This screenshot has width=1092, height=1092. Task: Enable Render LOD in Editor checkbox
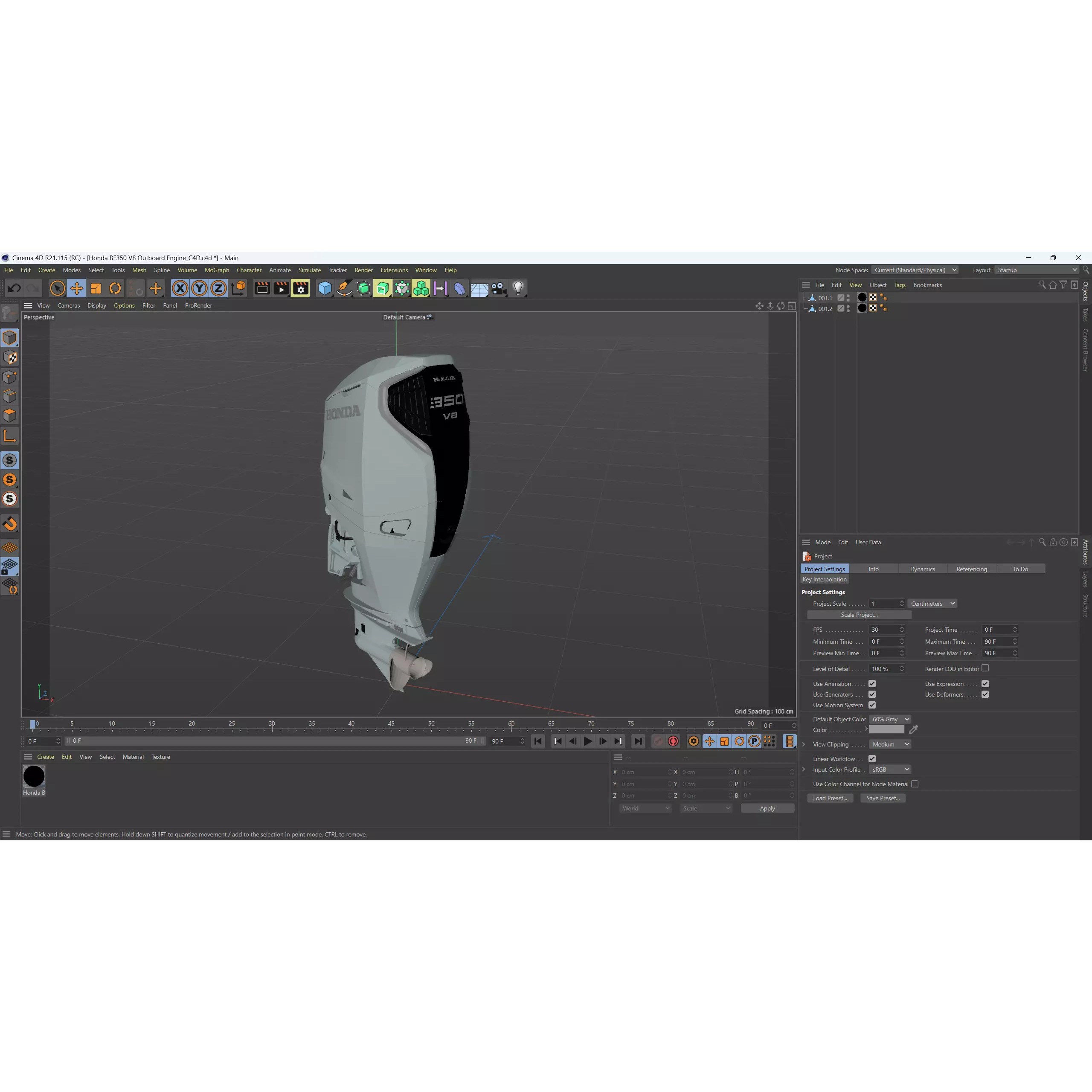click(x=986, y=668)
